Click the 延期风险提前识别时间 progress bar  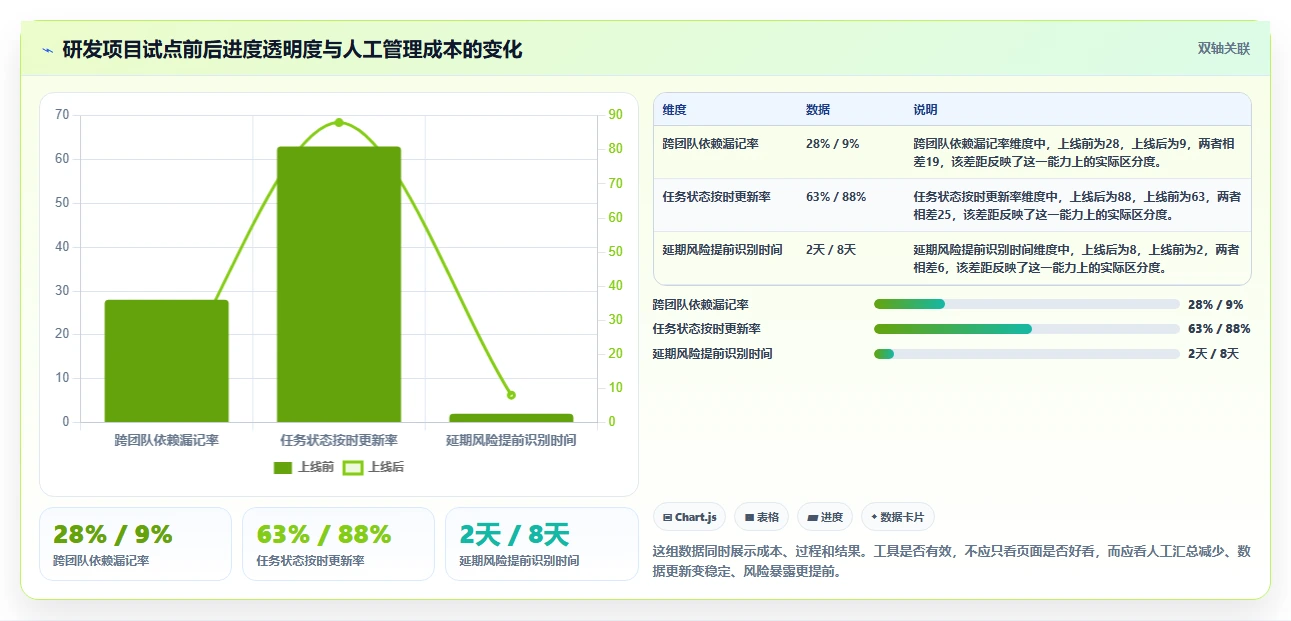1027,354
